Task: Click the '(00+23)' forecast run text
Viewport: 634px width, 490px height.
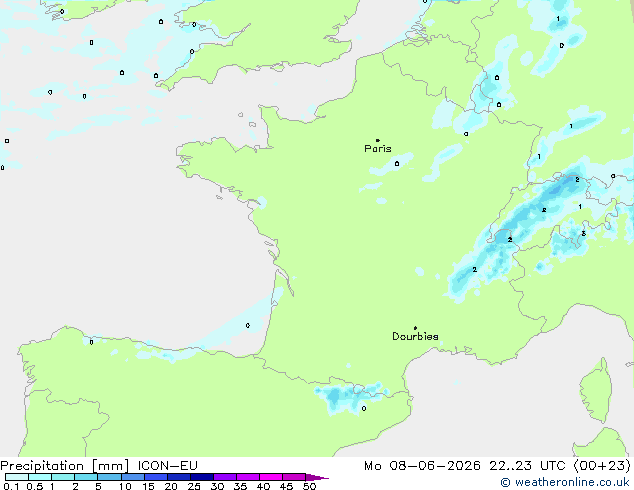Action: [602, 466]
